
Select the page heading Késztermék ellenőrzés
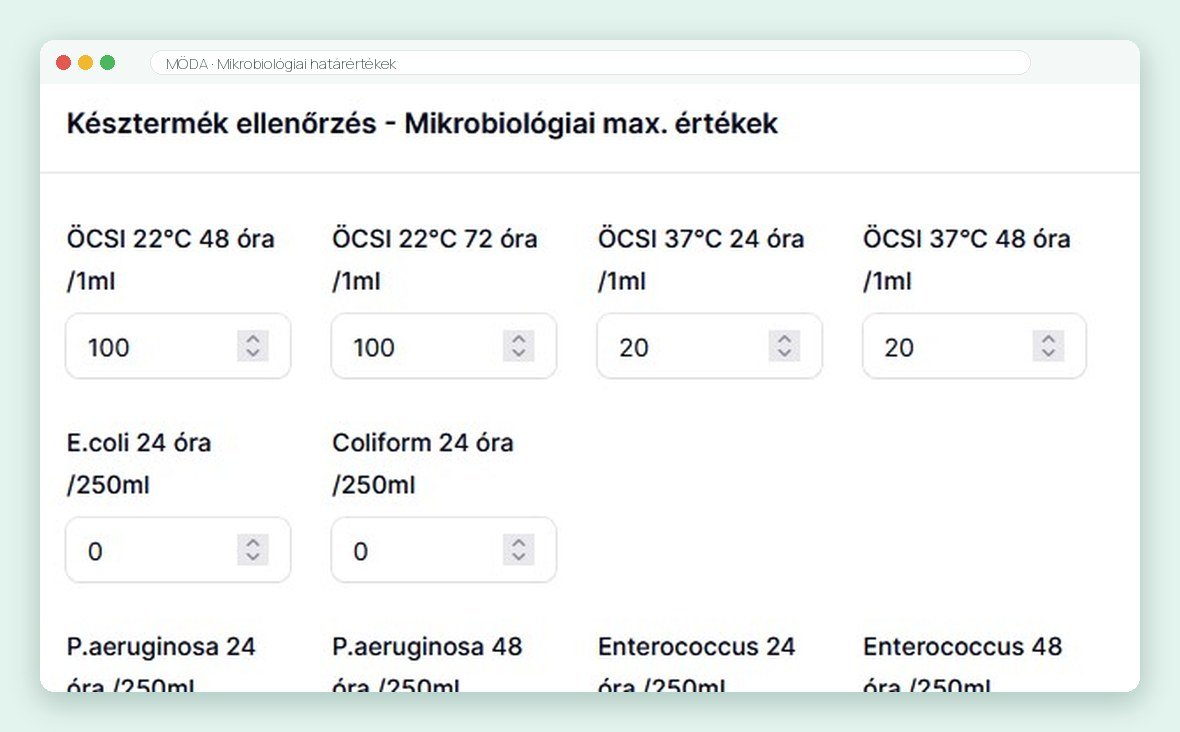tap(422, 123)
